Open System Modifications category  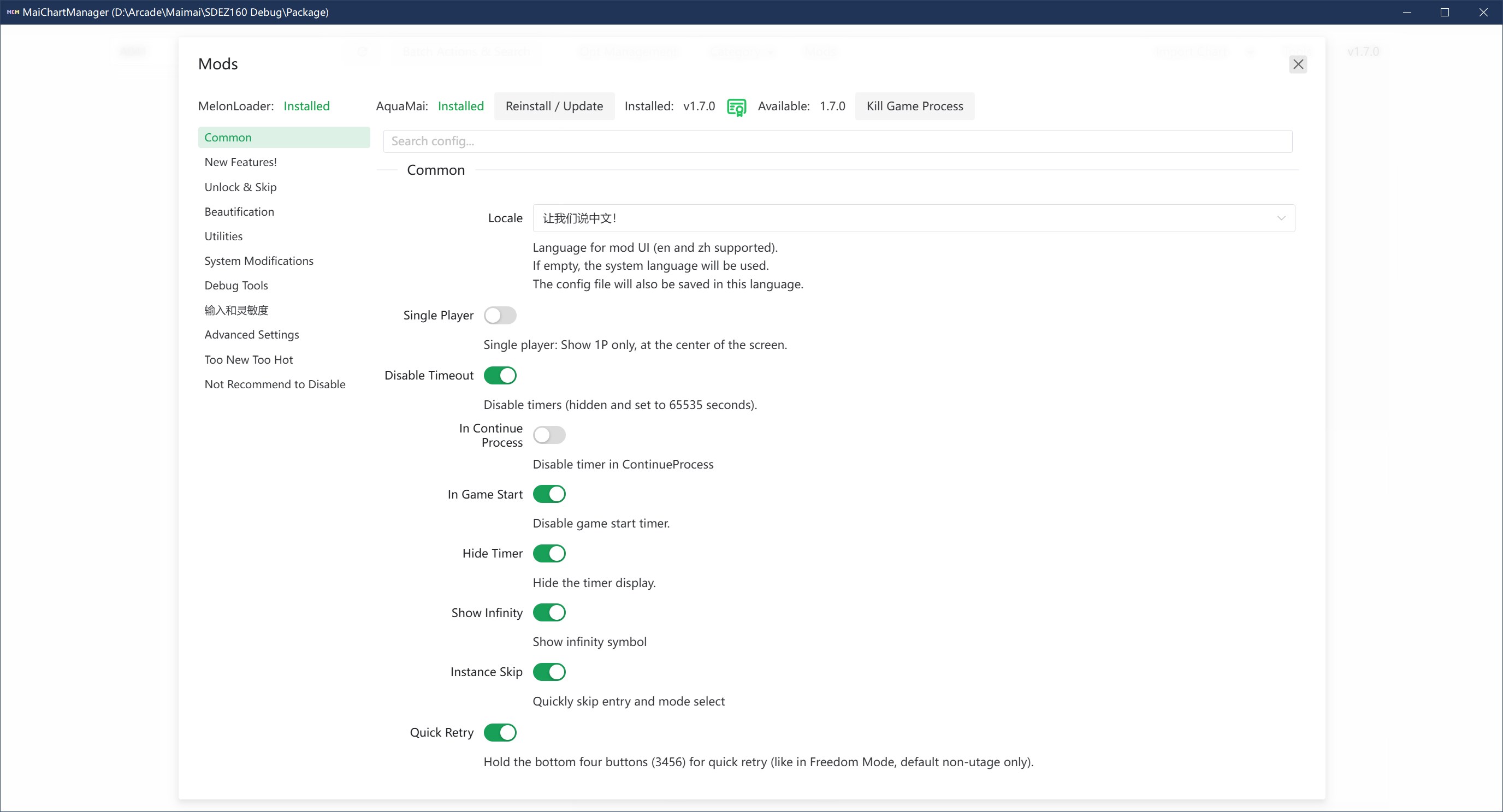283,261
